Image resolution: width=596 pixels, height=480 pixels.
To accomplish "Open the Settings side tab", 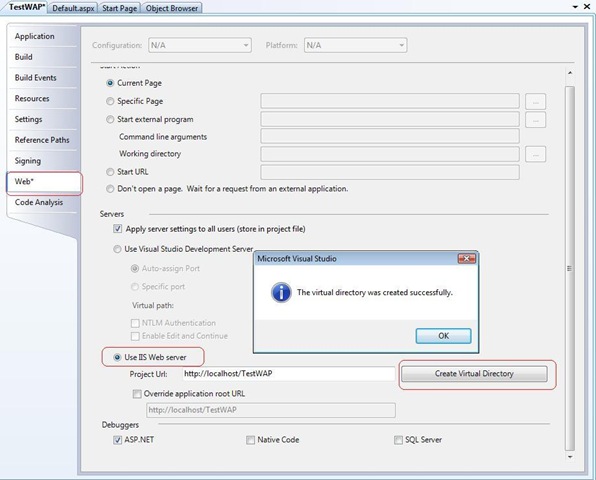I will coord(43,119).
